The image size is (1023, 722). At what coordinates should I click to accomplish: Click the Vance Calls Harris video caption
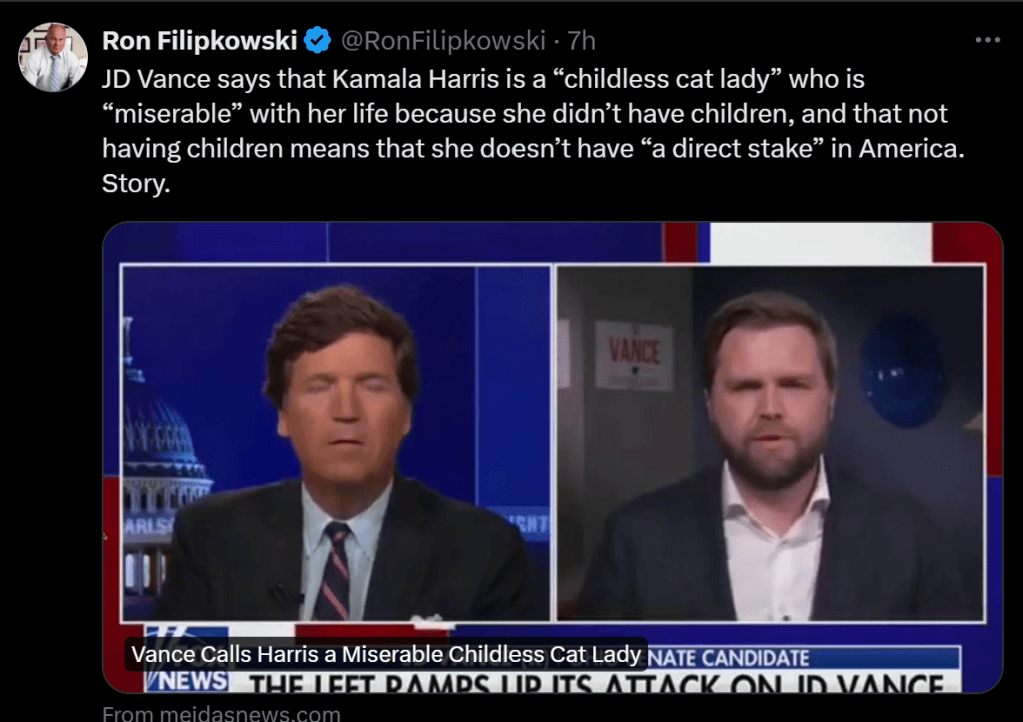tap(386, 654)
